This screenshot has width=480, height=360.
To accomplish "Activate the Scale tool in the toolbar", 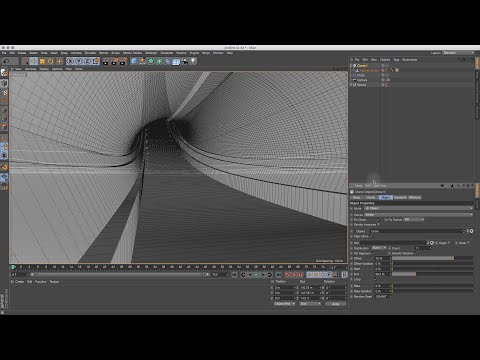I will point(42,61).
